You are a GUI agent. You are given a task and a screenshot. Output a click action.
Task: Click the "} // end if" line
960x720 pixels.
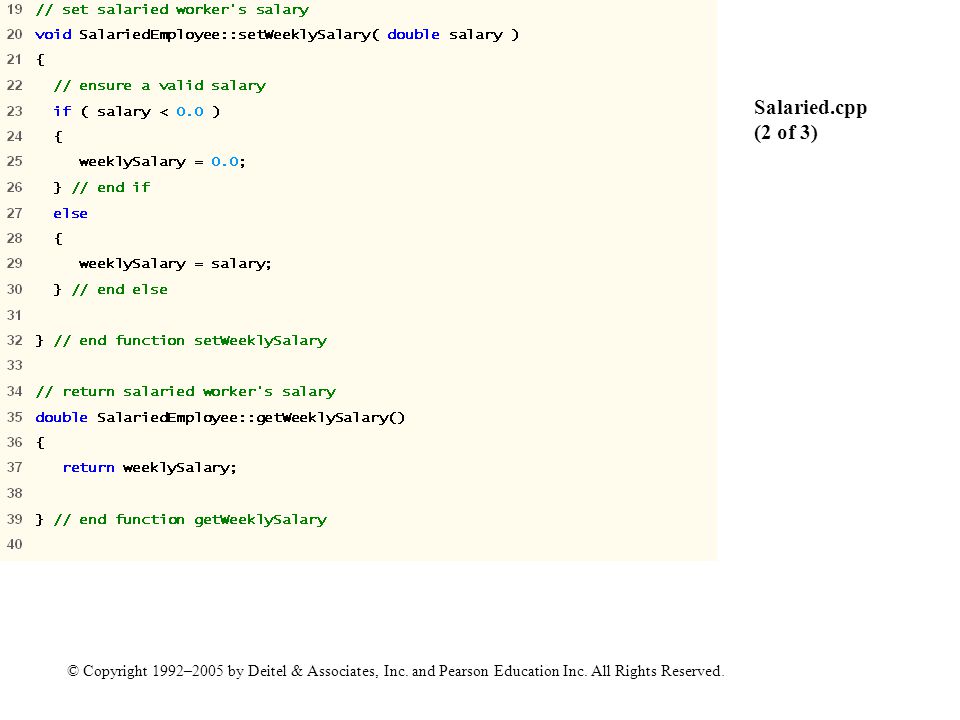pyautogui.click(x=102, y=187)
